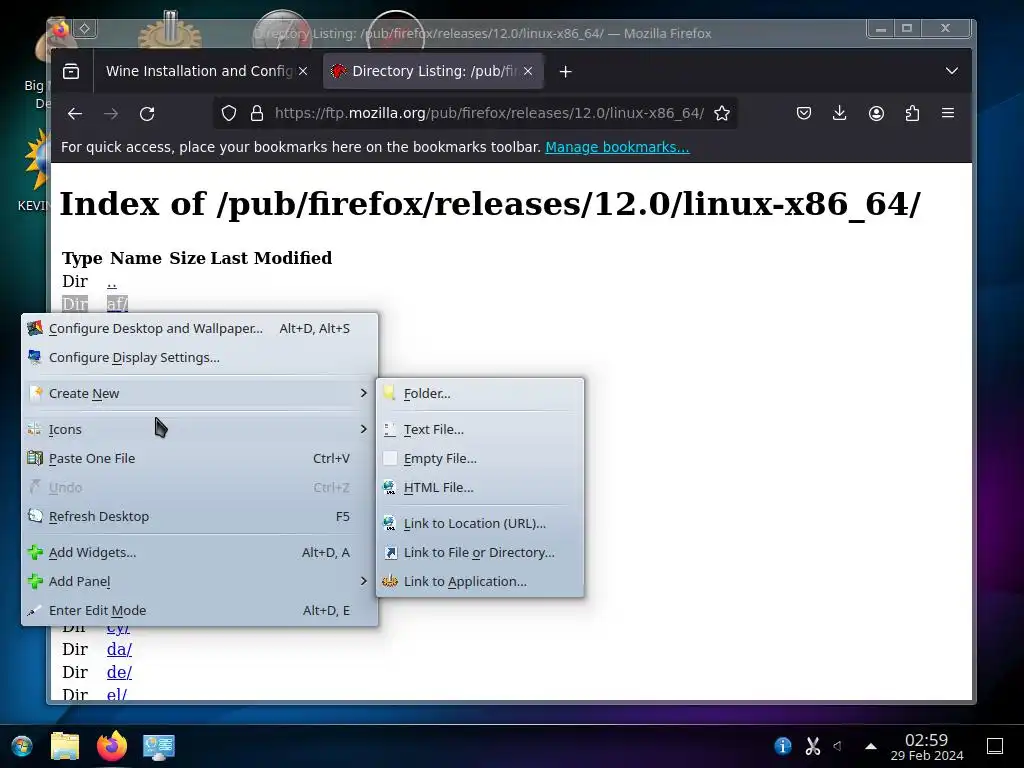Close the Wine Installation tab
1024x768 pixels.
click(x=303, y=71)
